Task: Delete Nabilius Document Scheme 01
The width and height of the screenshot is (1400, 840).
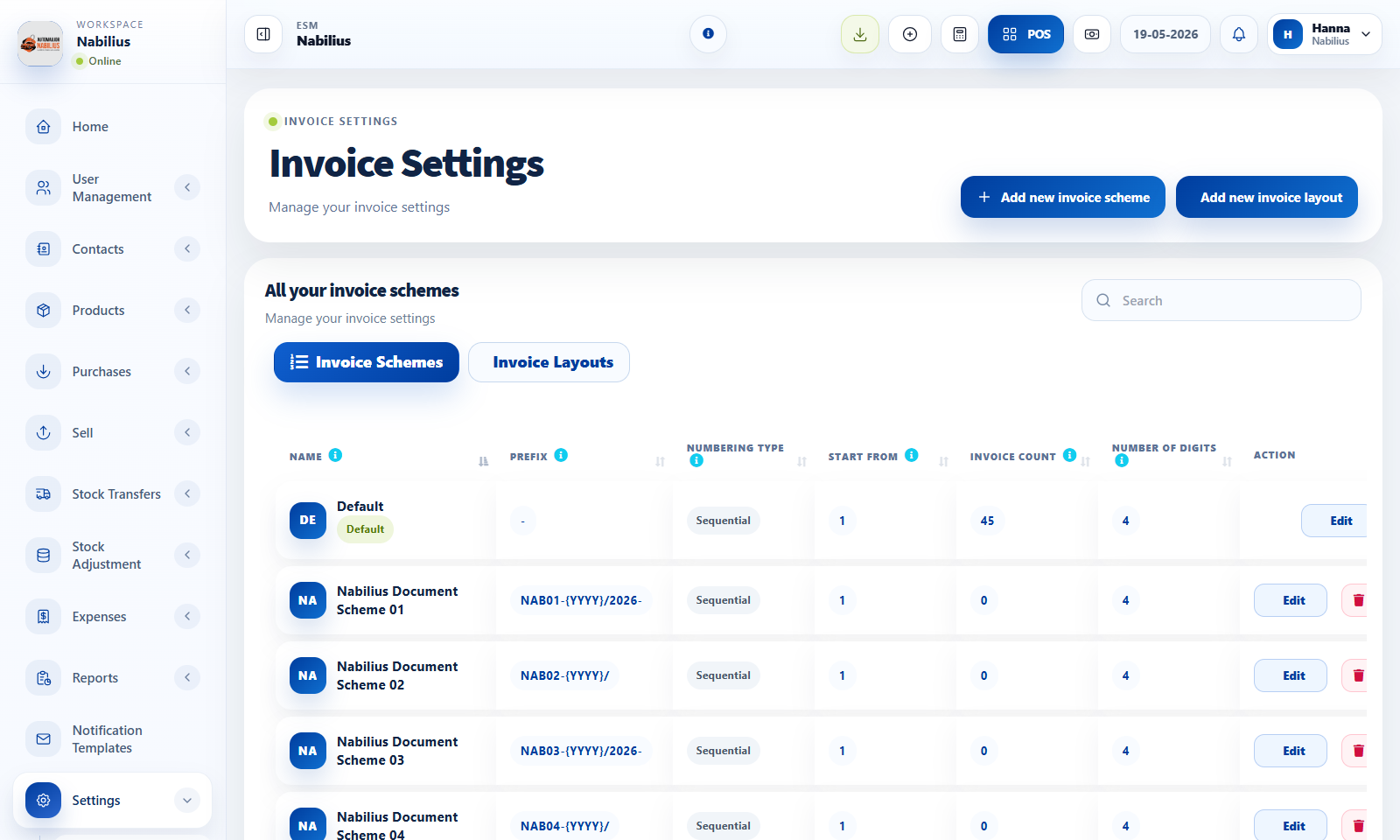Action: [x=1355, y=600]
